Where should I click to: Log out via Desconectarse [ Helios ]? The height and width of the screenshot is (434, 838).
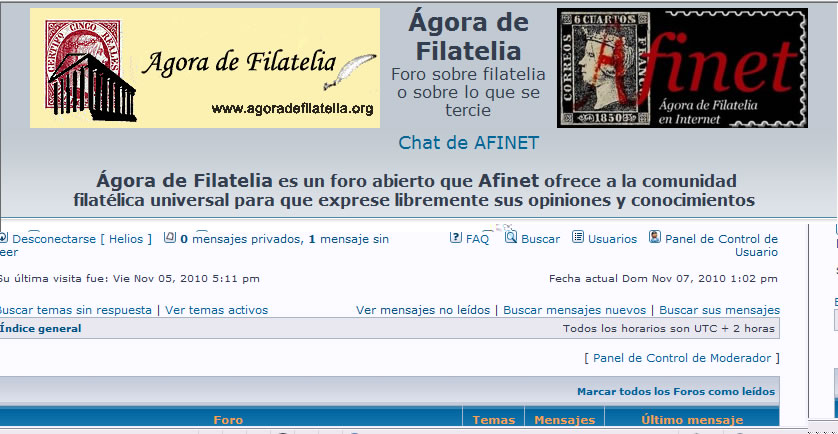click(82, 239)
